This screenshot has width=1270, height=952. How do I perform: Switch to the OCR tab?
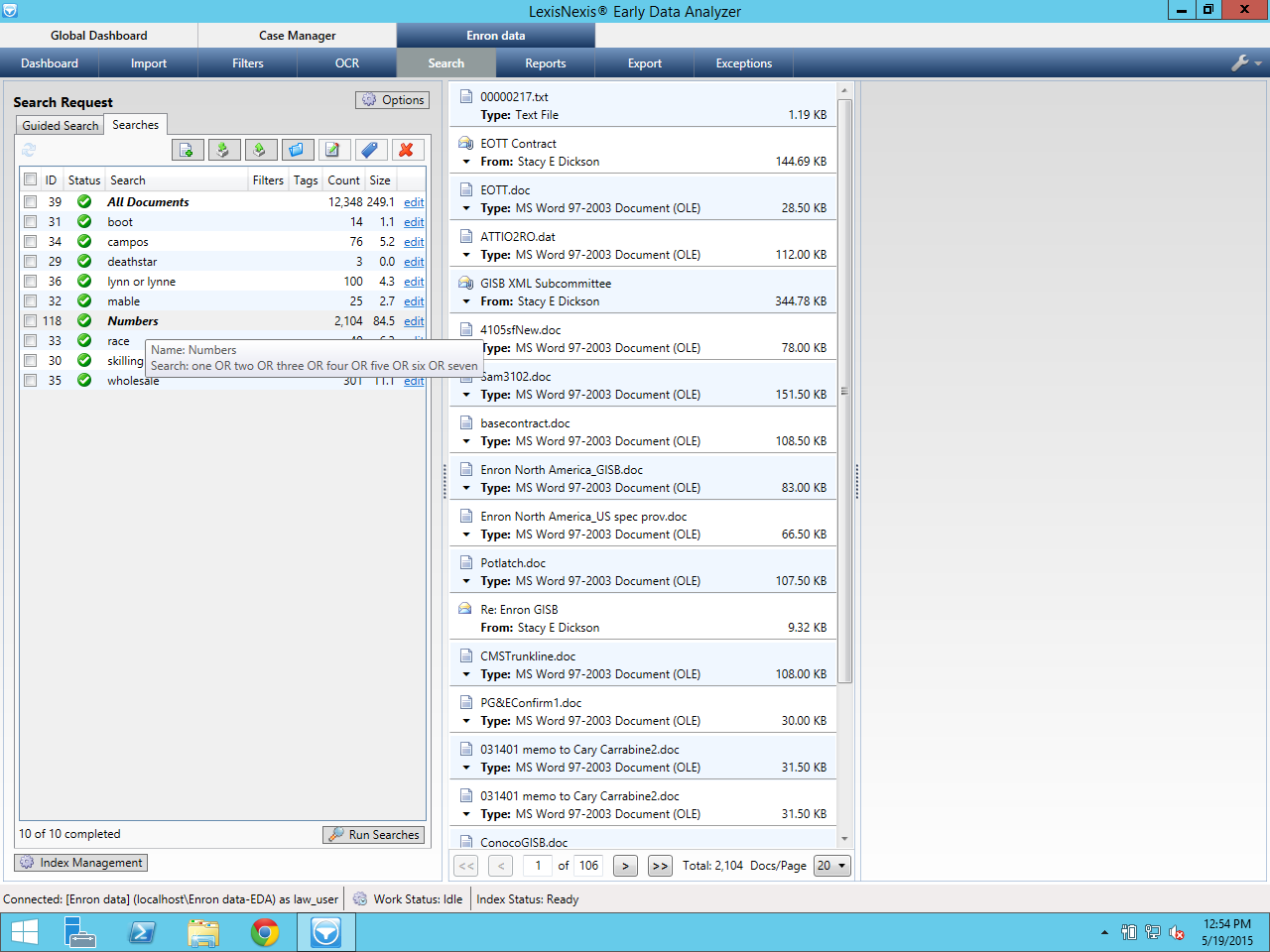(x=347, y=63)
